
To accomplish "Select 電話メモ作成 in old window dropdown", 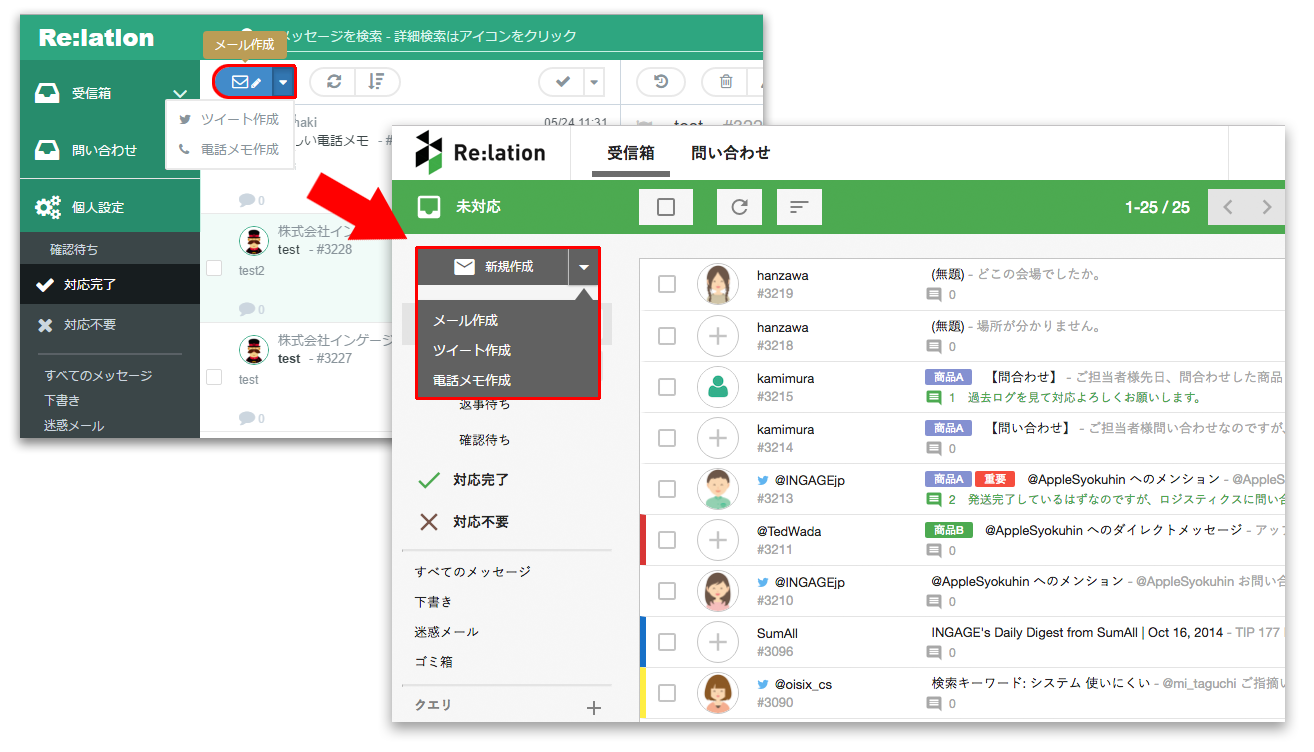I will point(229,149).
